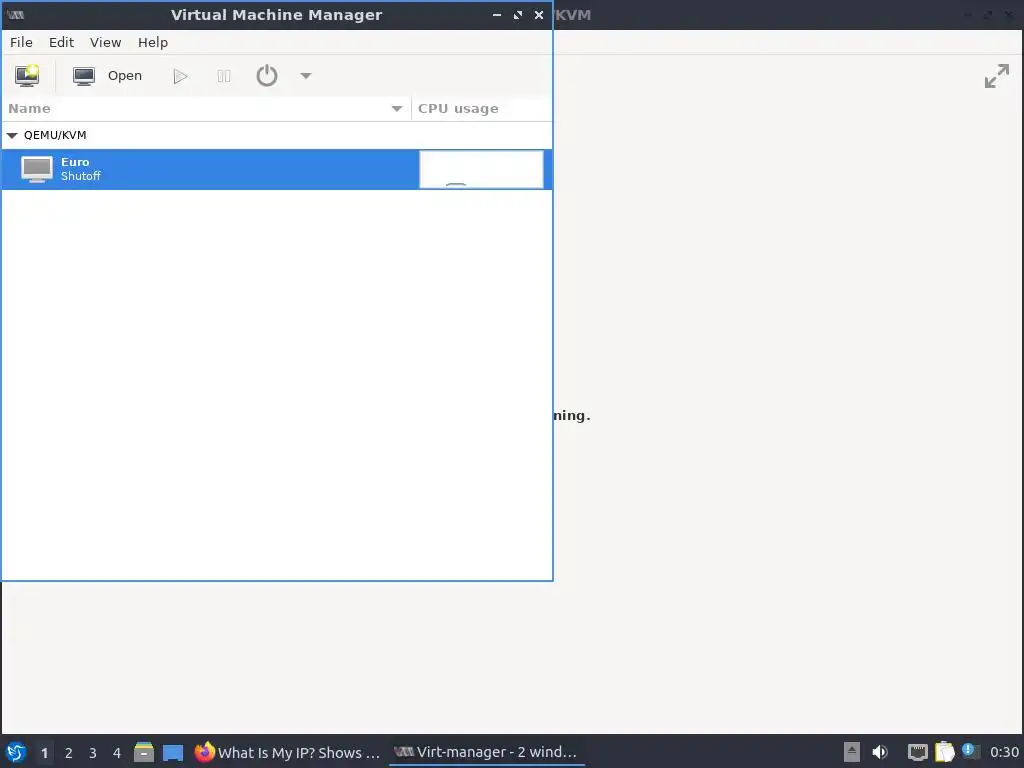The image size is (1024, 768).
Task: Open the file manager from taskbar
Action: [x=144, y=752]
